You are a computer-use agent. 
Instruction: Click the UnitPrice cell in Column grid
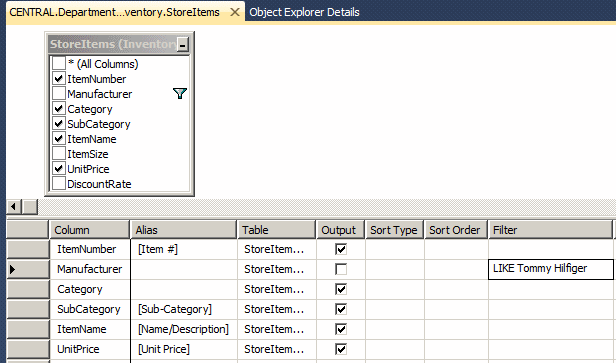point(90,349)
